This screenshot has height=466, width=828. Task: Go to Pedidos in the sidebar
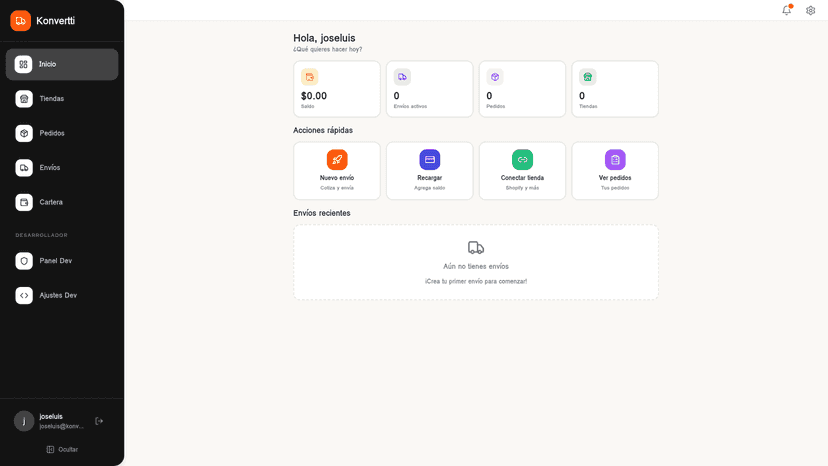[x=62, y=133]
